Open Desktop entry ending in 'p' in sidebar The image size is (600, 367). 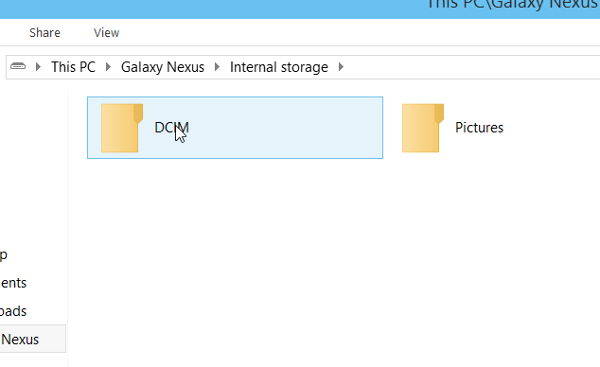click(4, 255)
